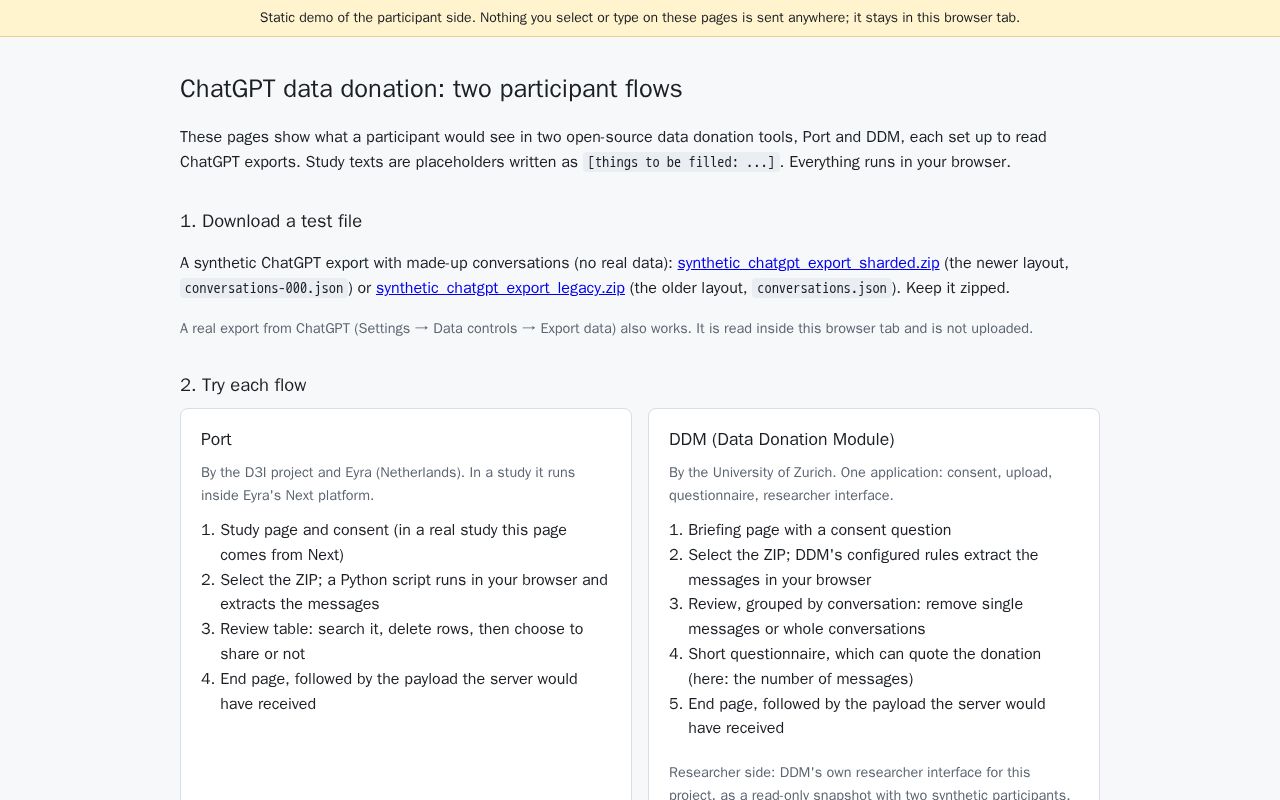Click the 'Port' card heading
This screenshot has width=1280, height=800.
216,439
